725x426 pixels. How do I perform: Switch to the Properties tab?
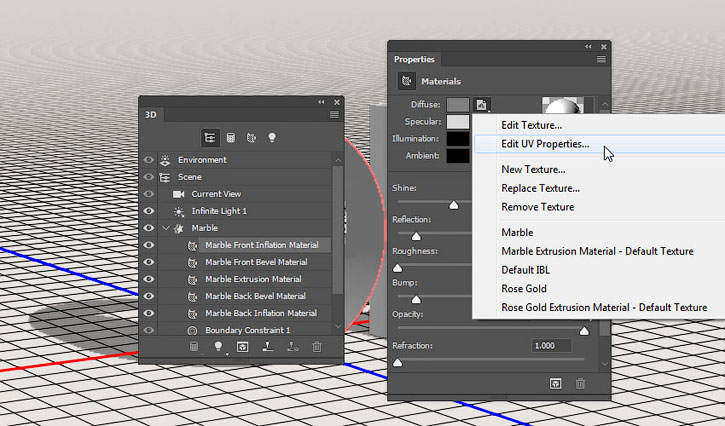point(414,59)
